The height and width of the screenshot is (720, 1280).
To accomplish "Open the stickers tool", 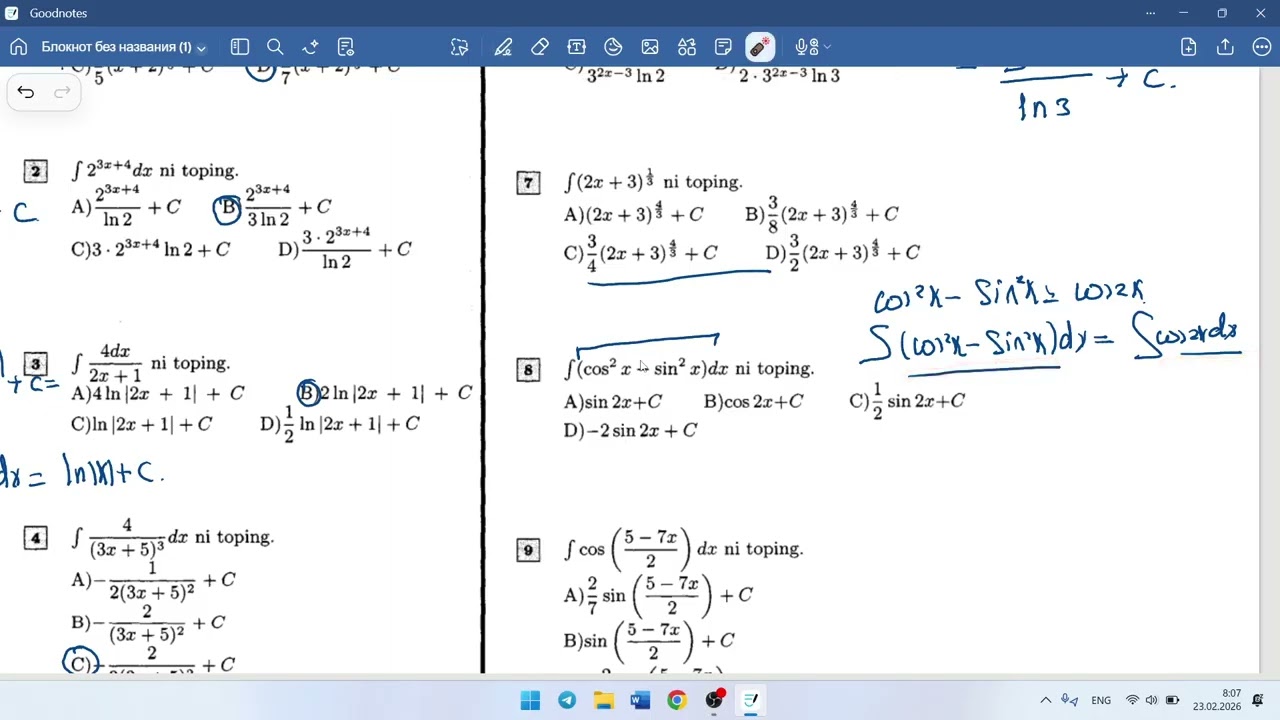I will [613, 47].
